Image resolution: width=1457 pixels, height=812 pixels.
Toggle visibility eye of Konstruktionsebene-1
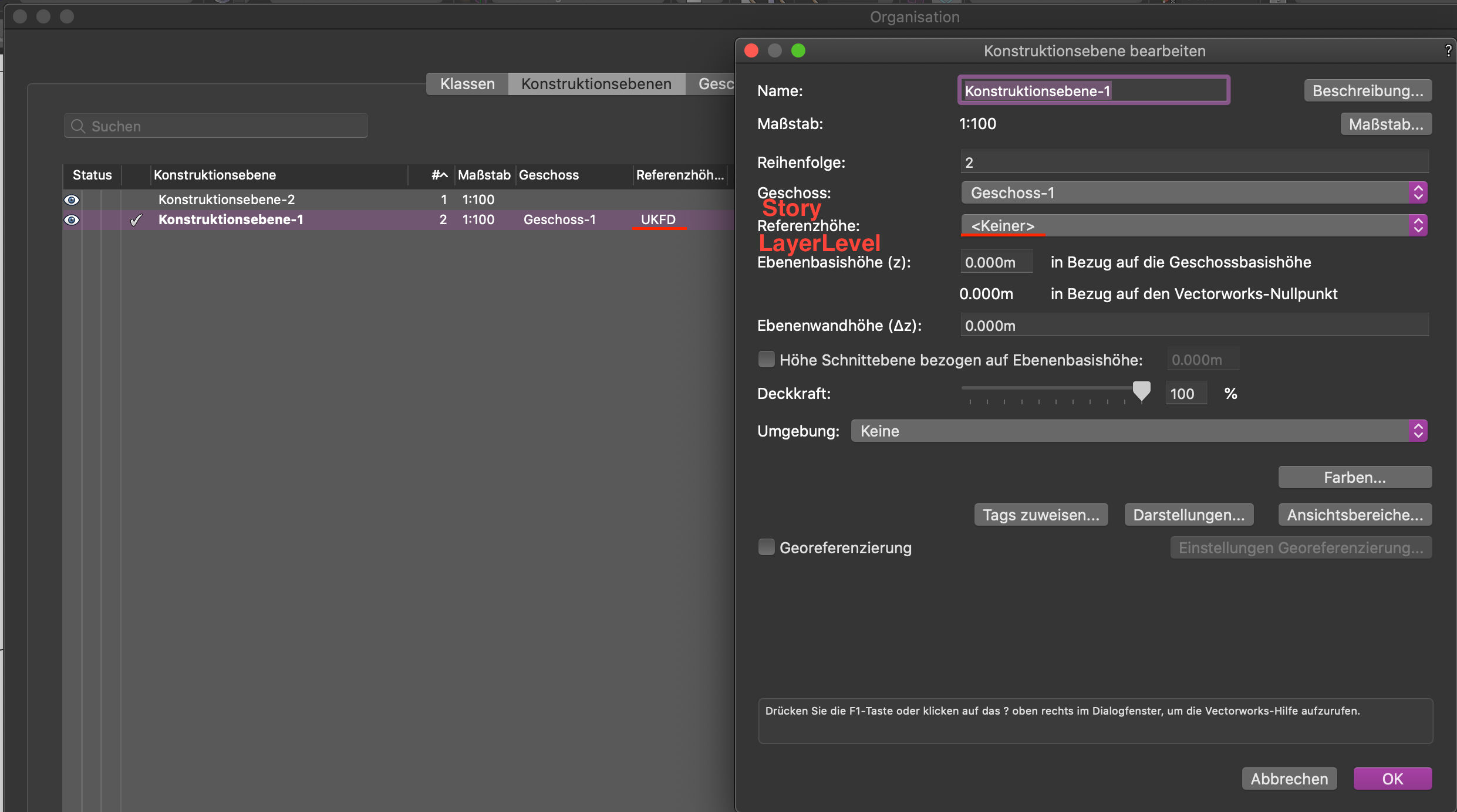coord(72,220)
